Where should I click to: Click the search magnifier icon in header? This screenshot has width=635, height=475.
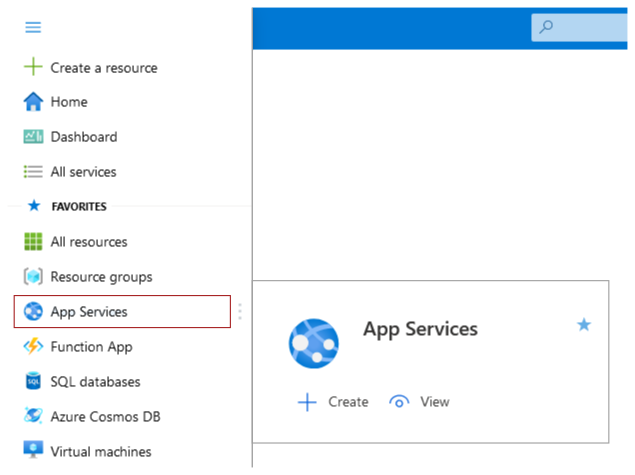pos(546,27)
